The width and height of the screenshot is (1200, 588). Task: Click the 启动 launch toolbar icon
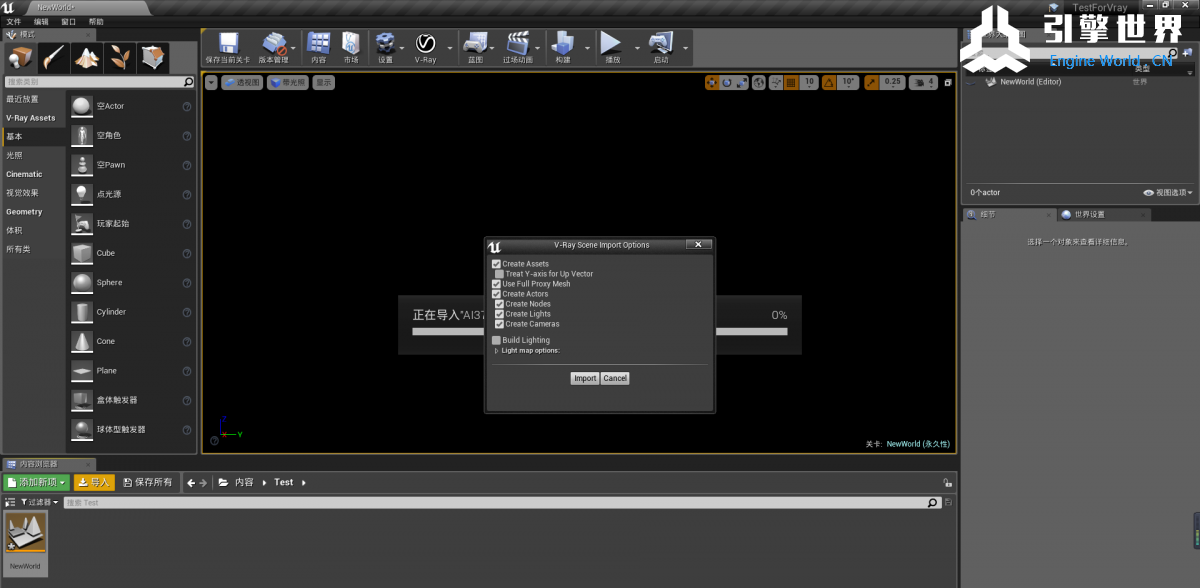click(661, 43)
